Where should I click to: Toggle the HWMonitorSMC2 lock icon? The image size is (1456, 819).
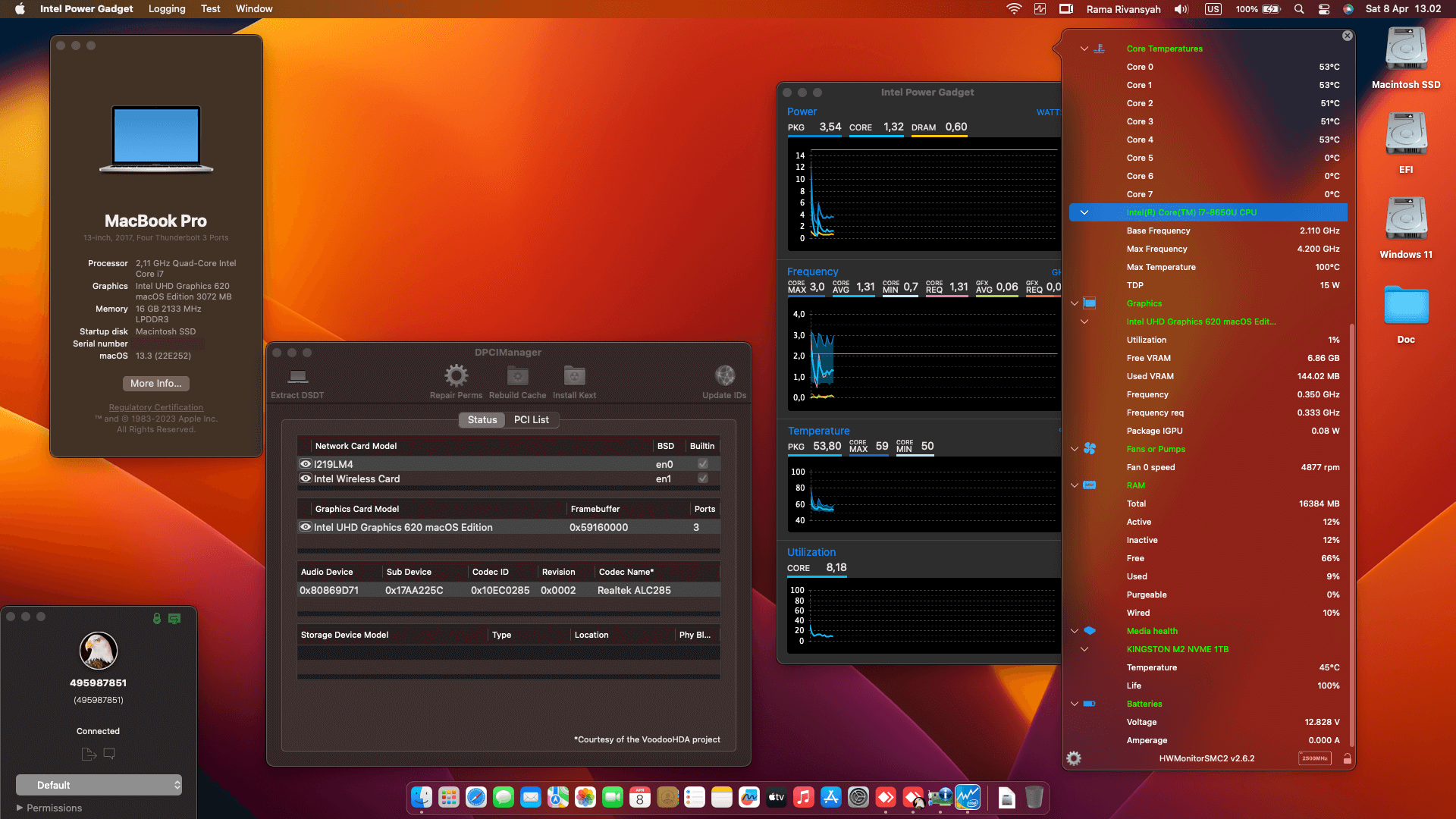(1348, 758)
